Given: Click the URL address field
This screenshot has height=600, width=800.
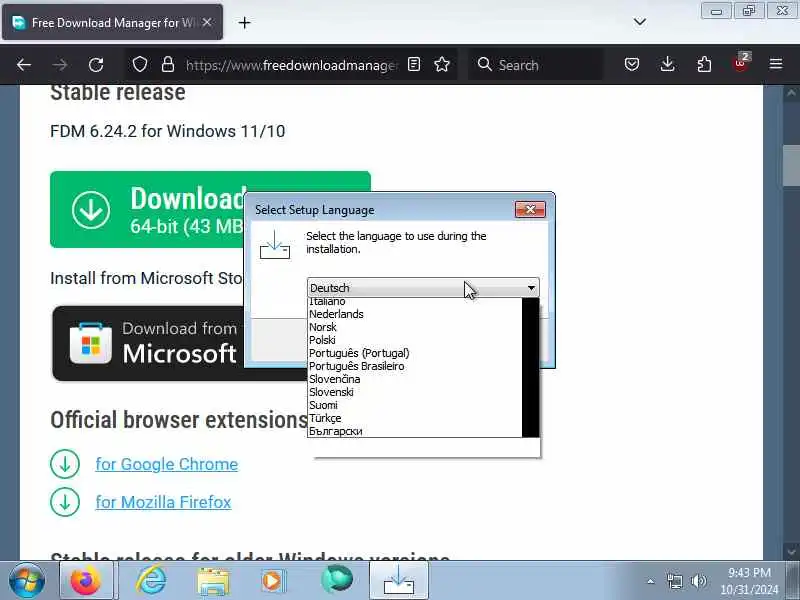Looking at the screenshot, I should tap(291, 65).
